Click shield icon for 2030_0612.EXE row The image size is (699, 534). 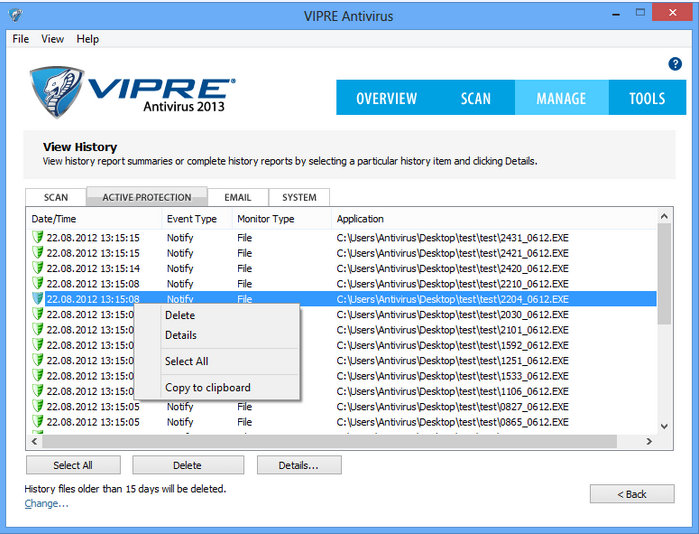coord(38,314)
